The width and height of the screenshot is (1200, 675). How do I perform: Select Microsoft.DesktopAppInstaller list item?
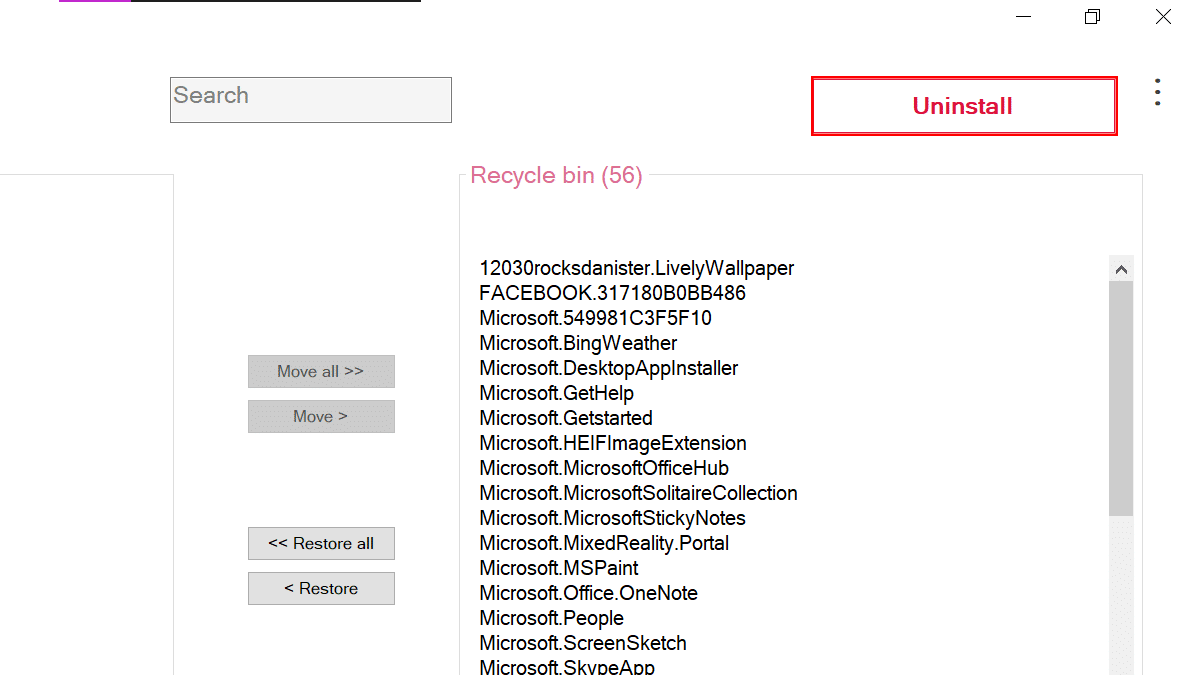tap(608, 368)
